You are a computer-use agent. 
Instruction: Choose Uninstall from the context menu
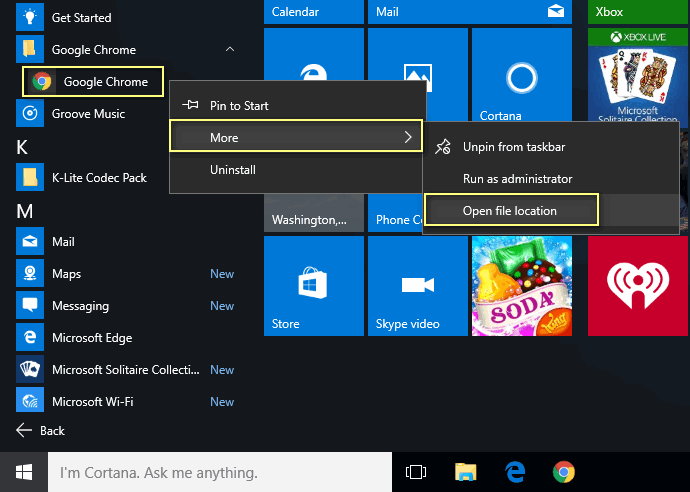click(296, 170)
